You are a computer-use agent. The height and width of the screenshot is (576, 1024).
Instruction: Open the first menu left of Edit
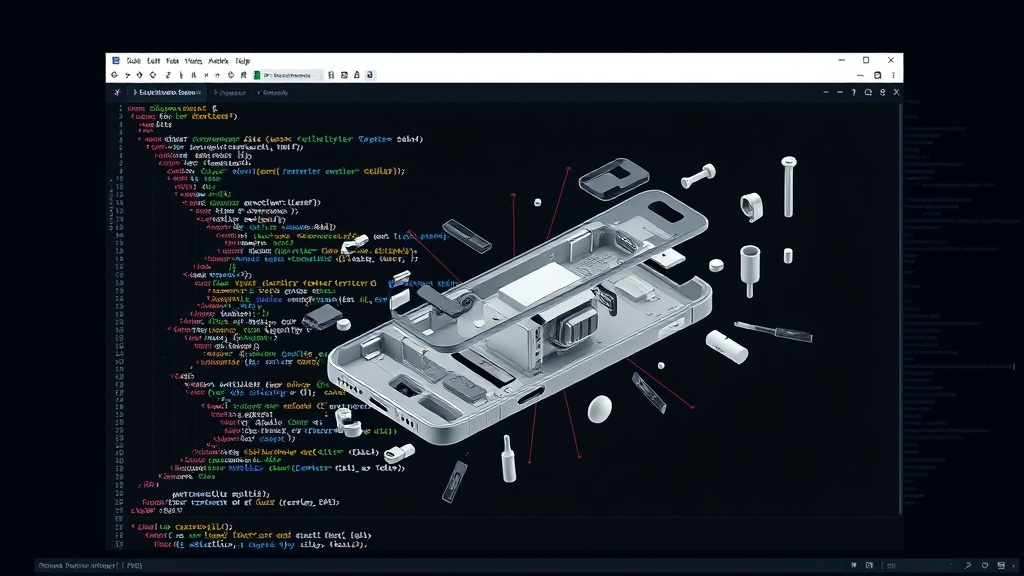(133, 61)
